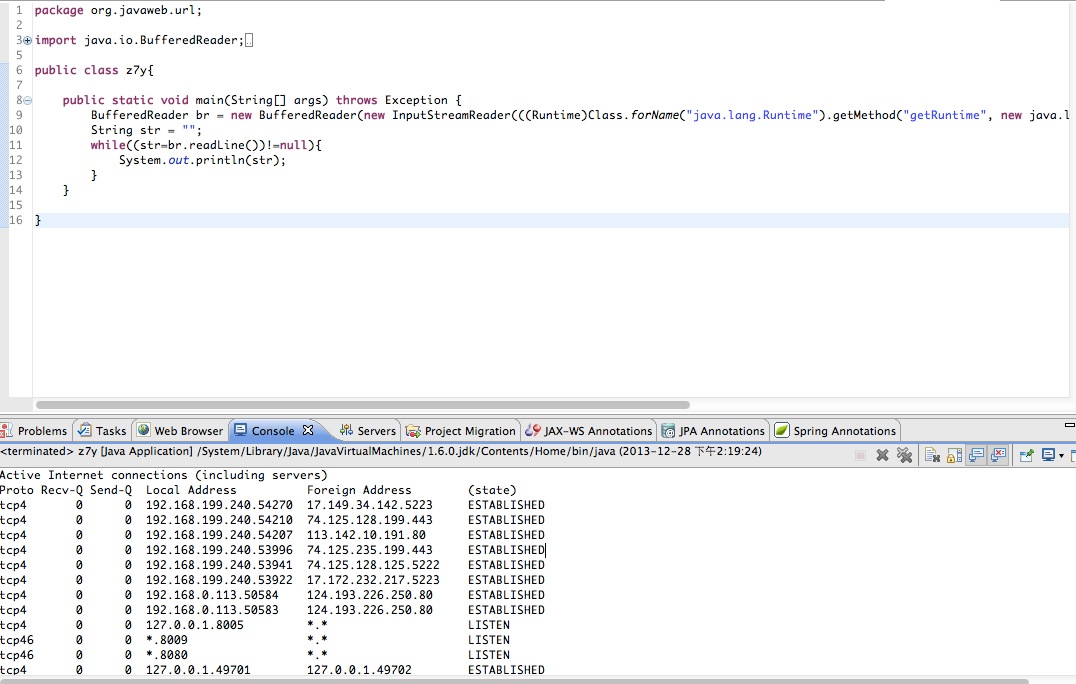Viewport: 1076px width, 684px height.
Task: Click foreign address 113.142.10.191.80
Action: coord(366,535)
